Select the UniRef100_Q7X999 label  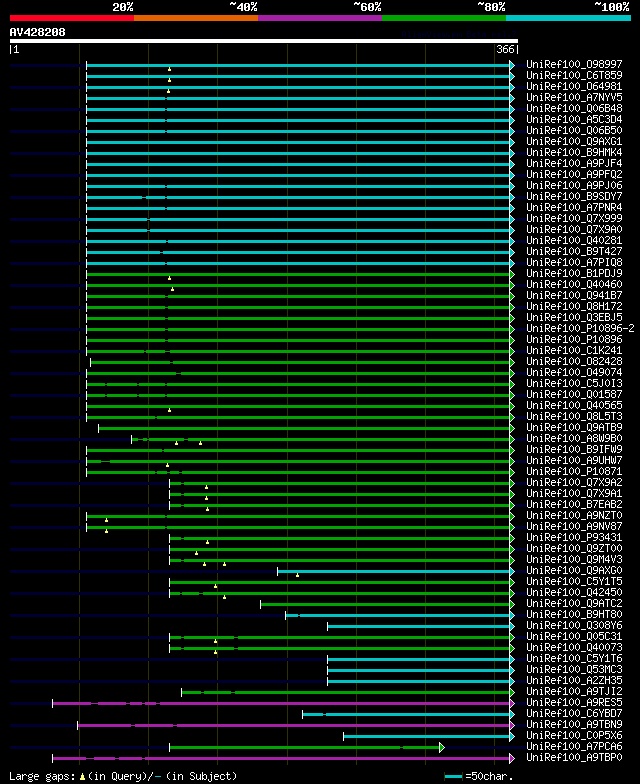tap(574, 218)
